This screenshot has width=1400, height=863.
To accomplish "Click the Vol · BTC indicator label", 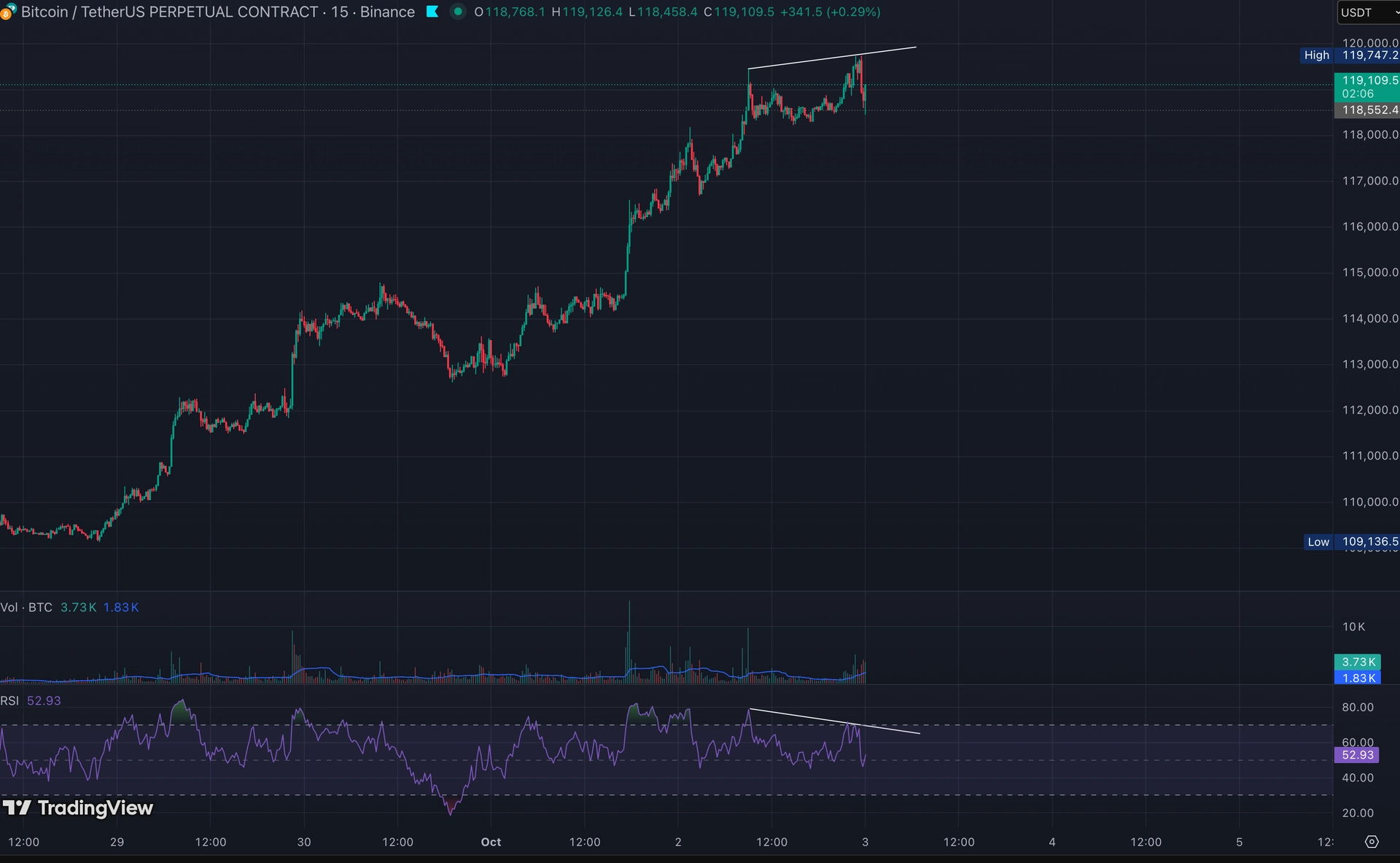I will point(26,608).
